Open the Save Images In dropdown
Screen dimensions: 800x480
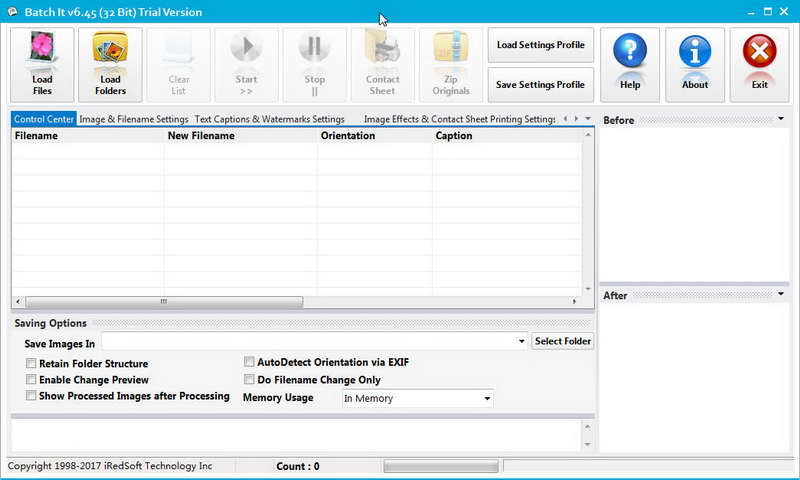tap(521, 341)
